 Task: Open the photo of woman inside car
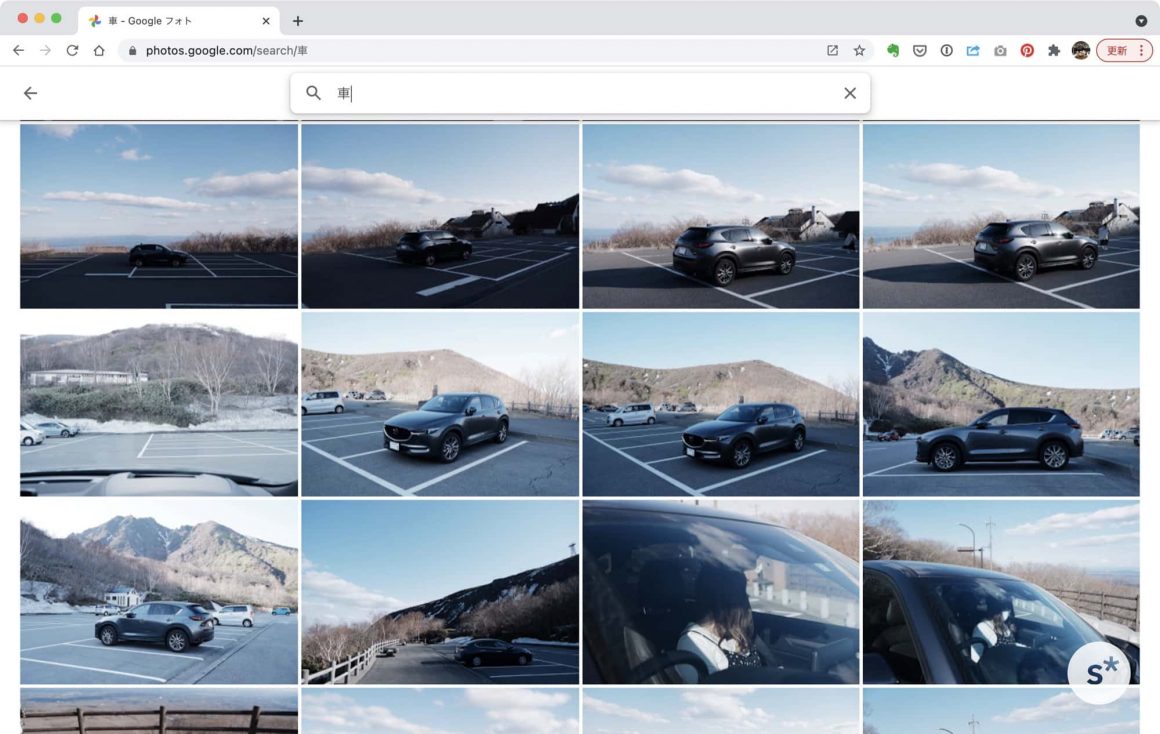[720, 592]
